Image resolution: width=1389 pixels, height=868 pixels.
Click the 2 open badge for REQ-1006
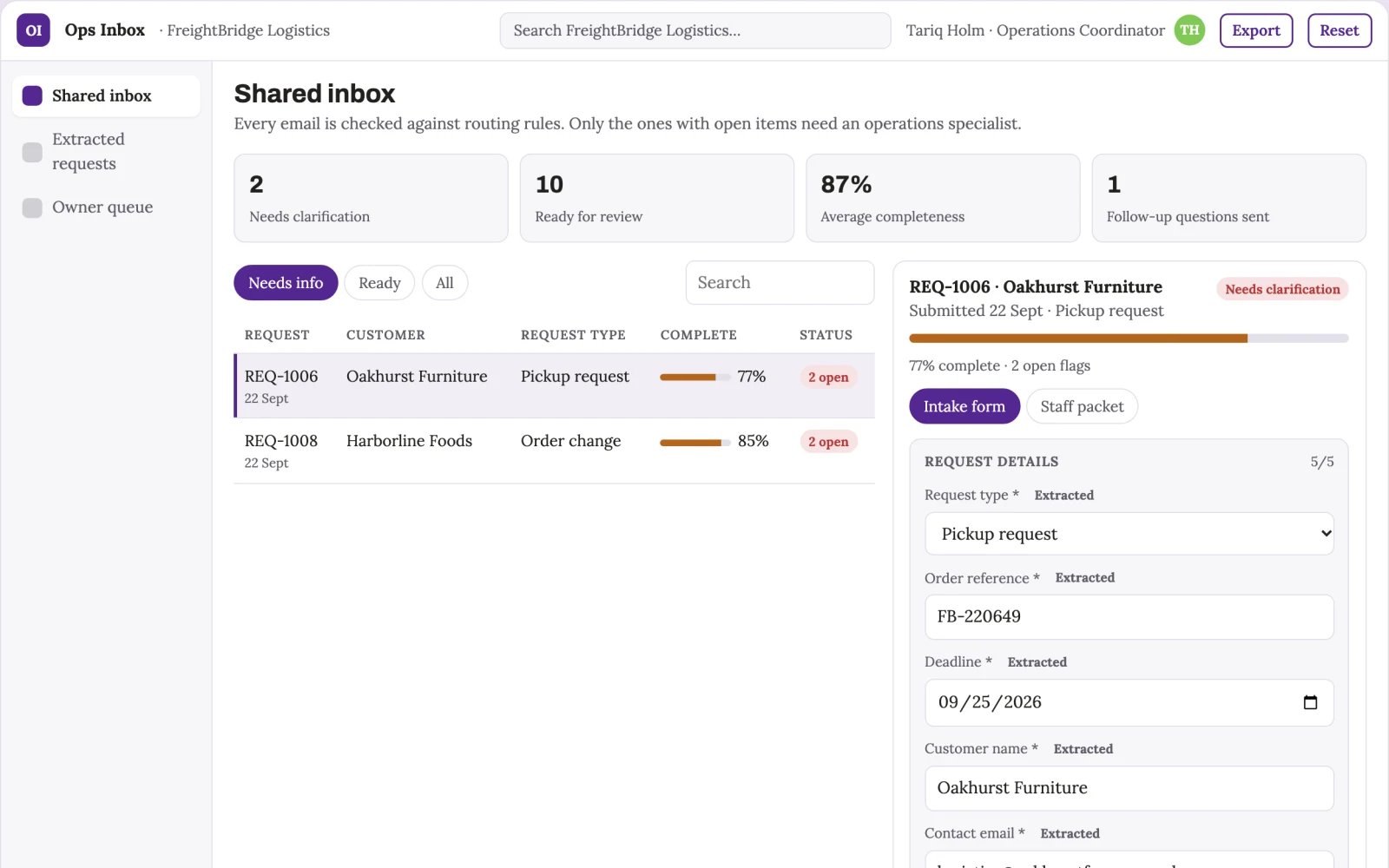coord(828,378)
